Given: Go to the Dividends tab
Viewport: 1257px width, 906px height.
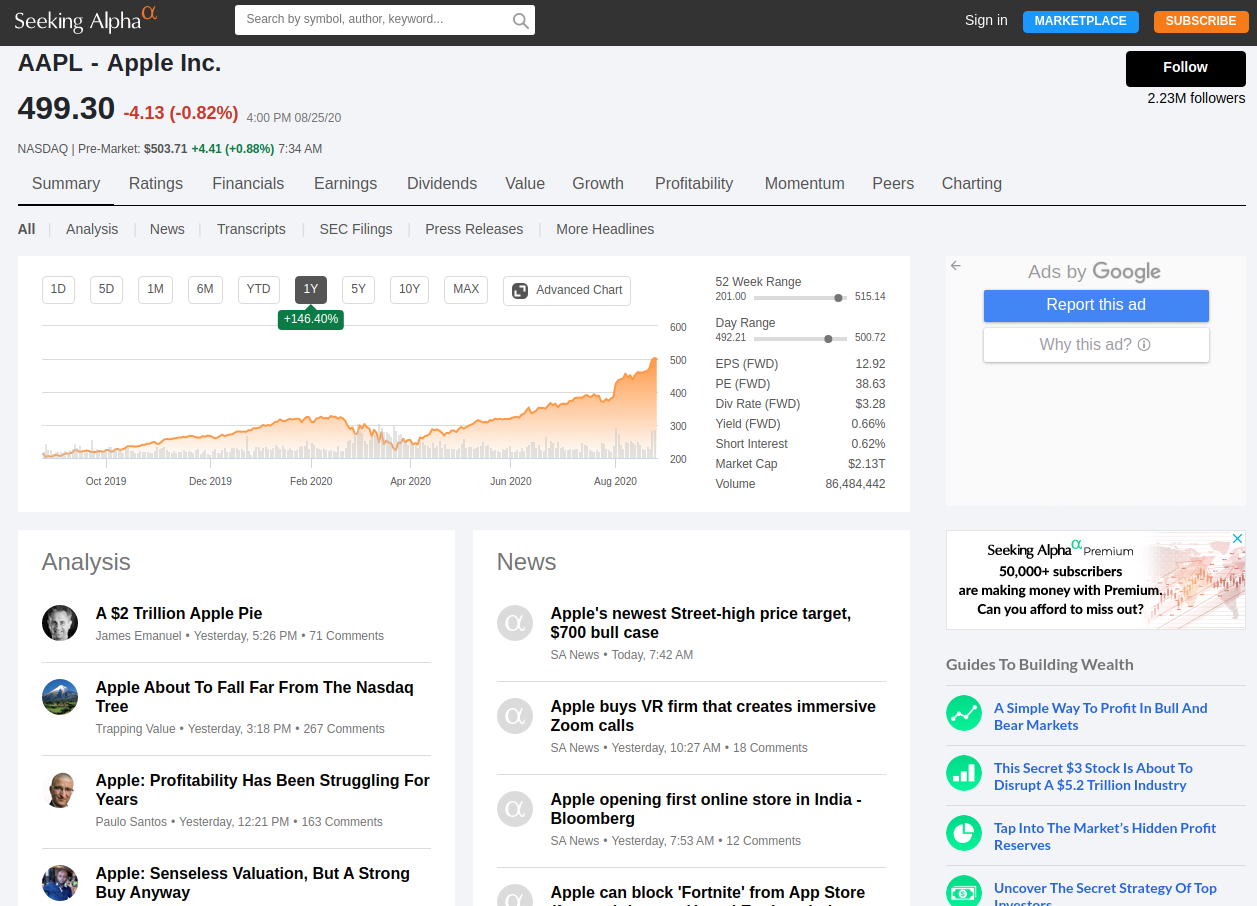Looking at the screenshot, I should point(442,184).
